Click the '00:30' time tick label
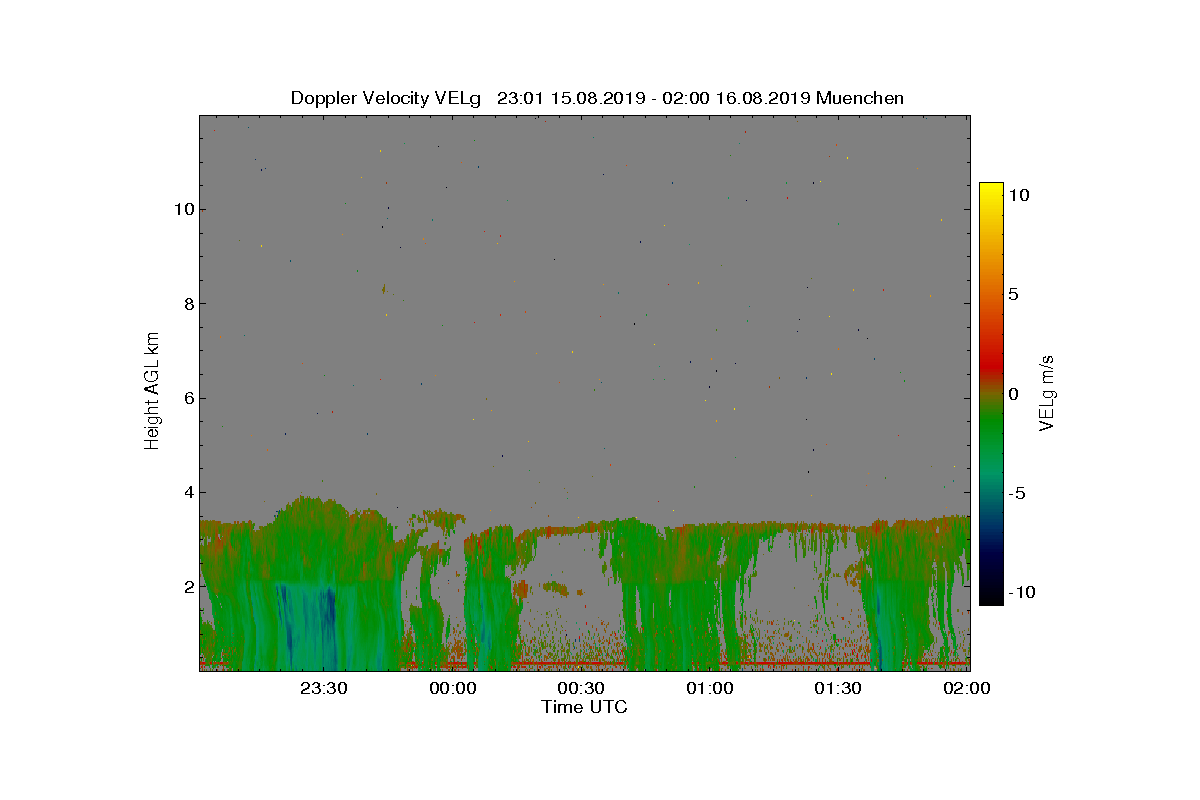Viewport: 1200px width, 800px height. pyautogui.click(x=580, y=688)
